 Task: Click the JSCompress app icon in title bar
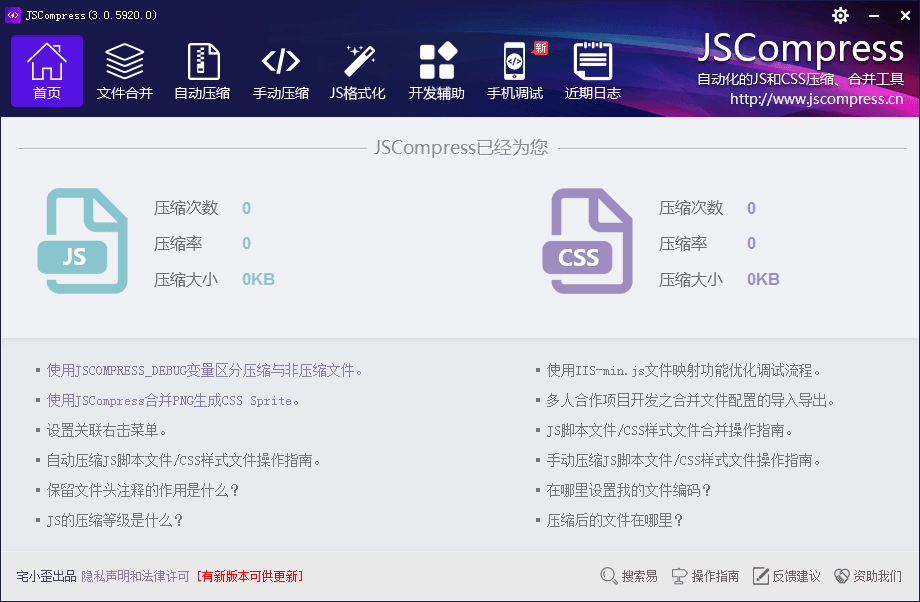click(13, 15)
